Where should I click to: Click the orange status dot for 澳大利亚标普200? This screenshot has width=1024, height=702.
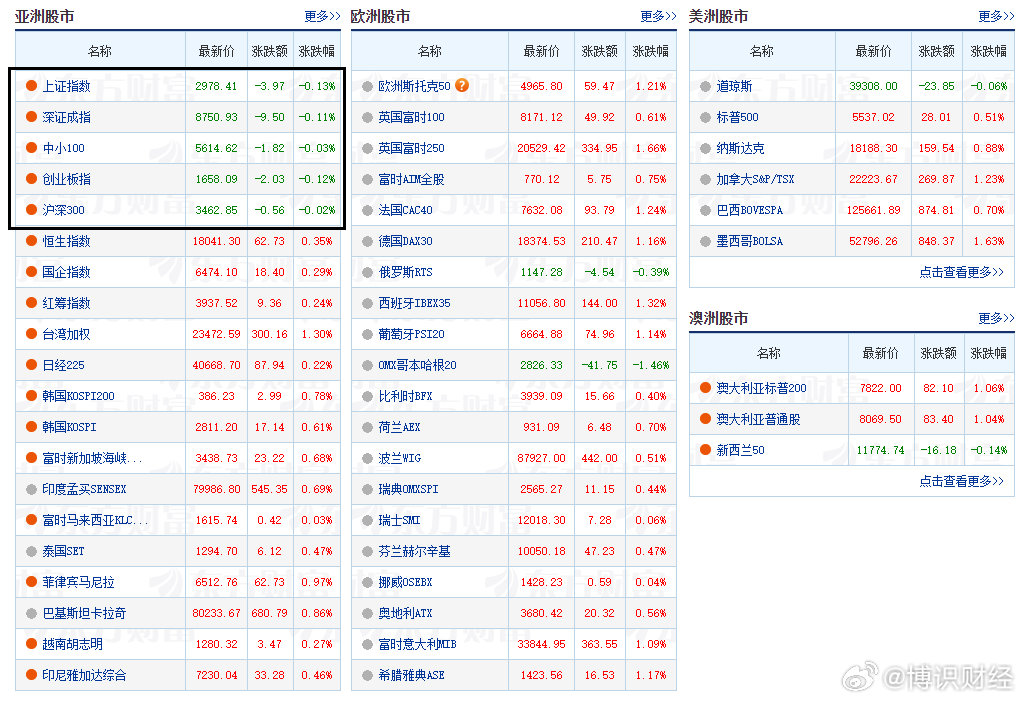(705, 388)
